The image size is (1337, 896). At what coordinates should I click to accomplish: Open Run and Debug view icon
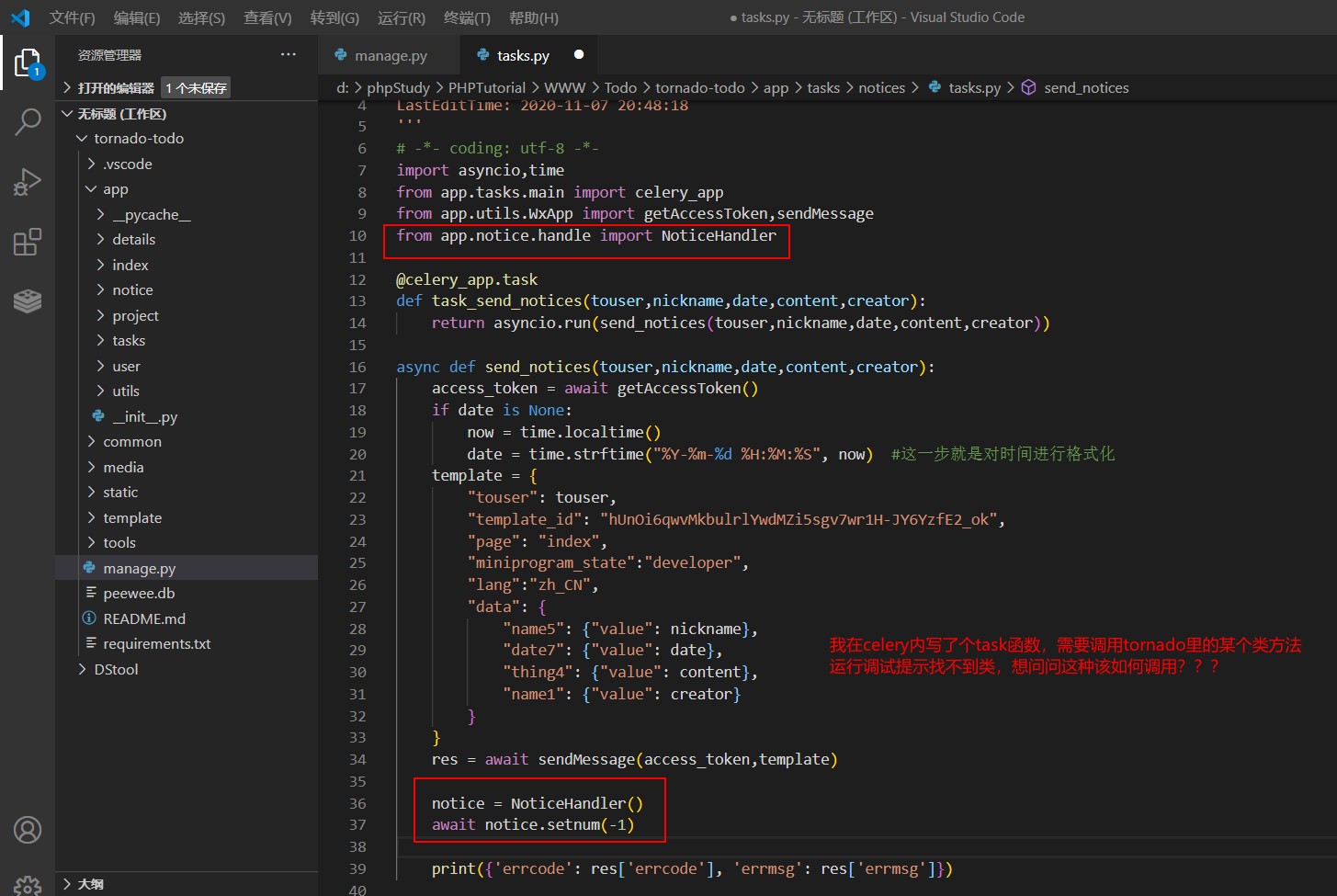[28, 182]
